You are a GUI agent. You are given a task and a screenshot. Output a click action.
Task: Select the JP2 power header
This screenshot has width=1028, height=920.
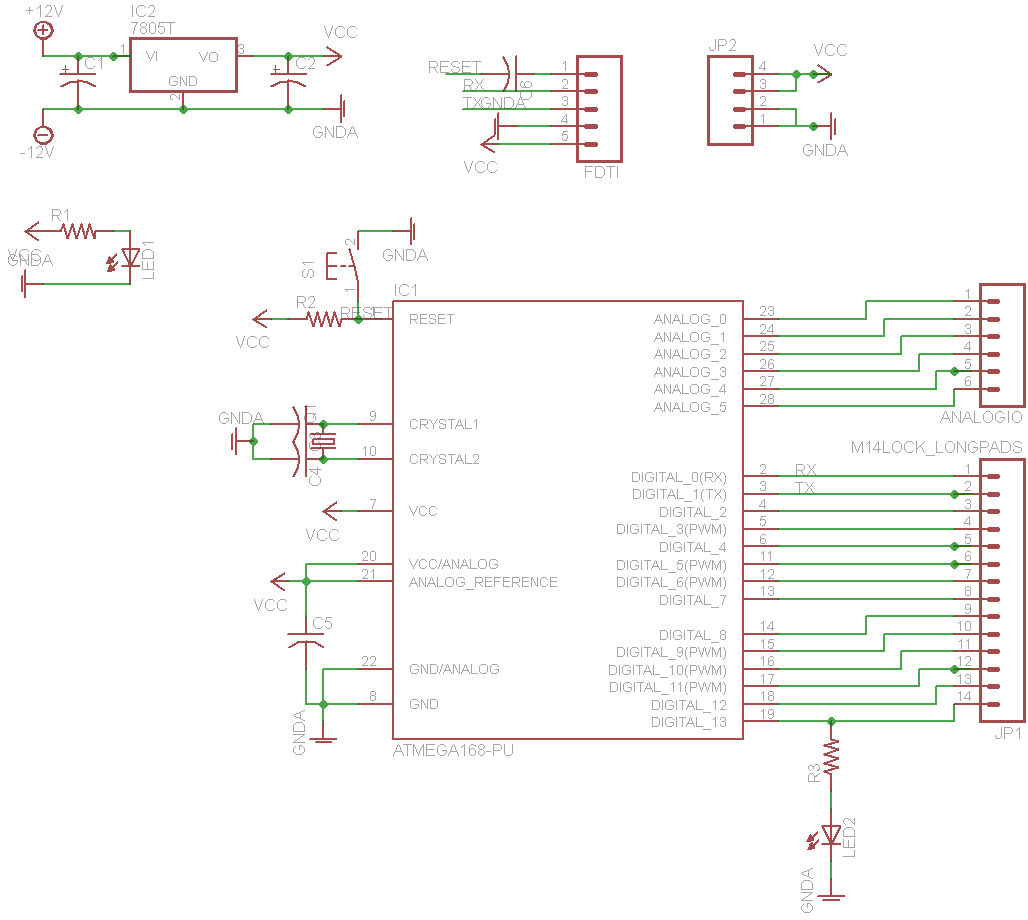730,100
